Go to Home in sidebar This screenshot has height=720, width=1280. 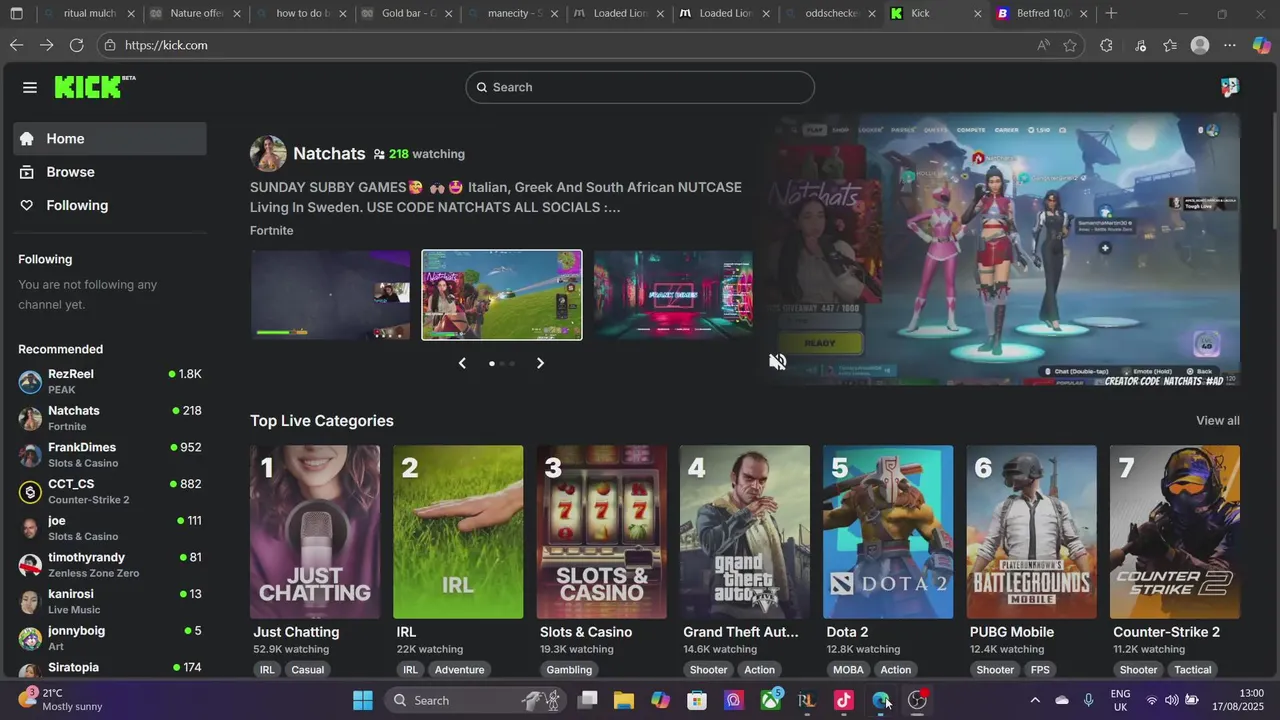pos(110,139)
